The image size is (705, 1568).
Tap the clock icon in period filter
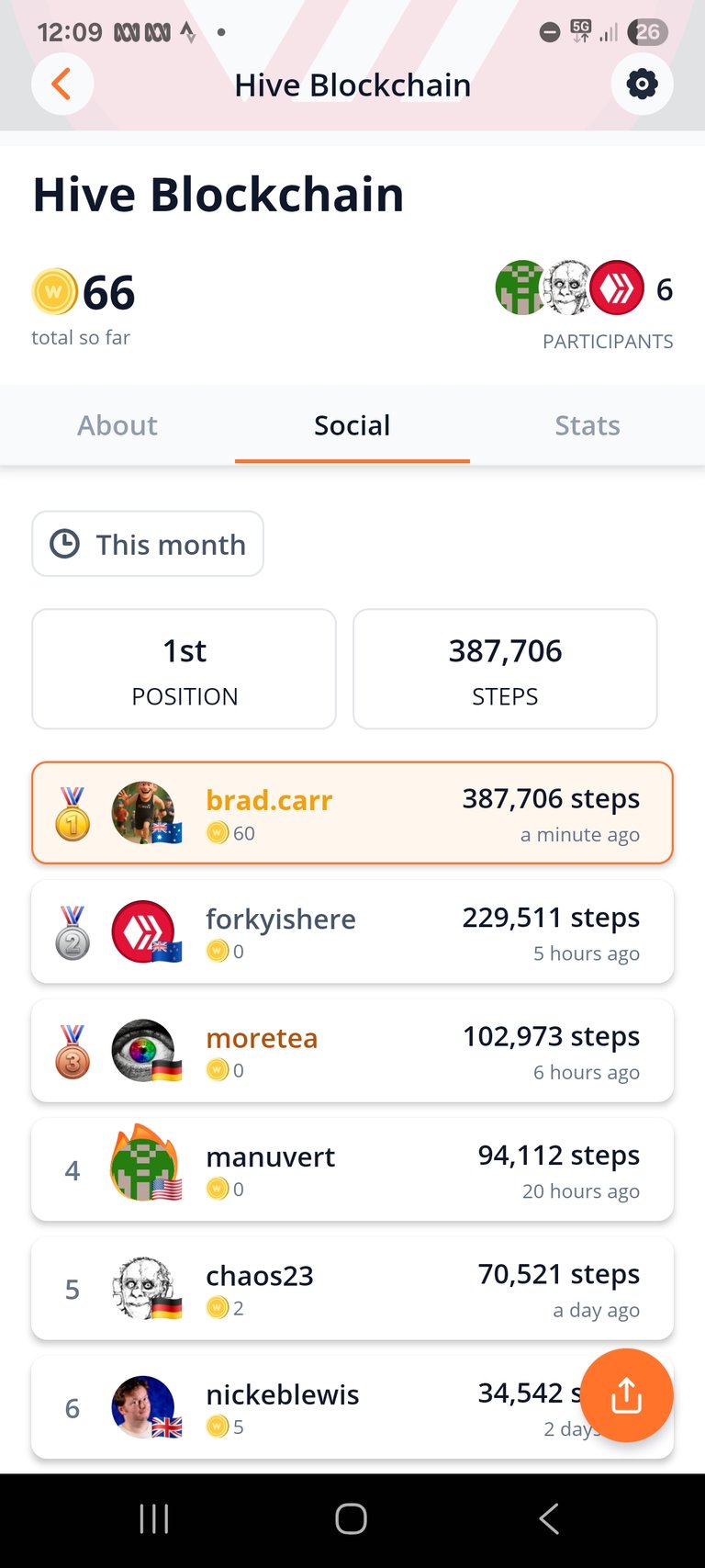(x=64, y=544)
